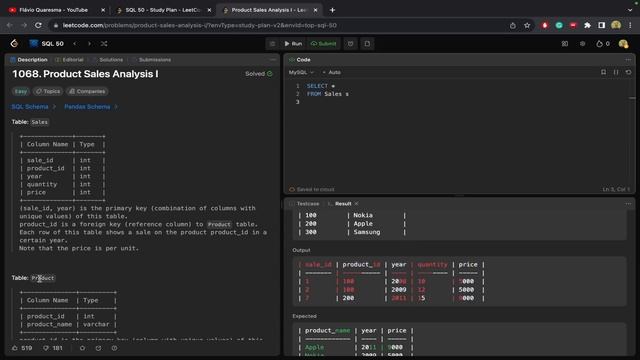The width and height of the screenshot is (640, 360).
Task: Click the alarm timer icon in toolbar
Action: click(x=351, y=43)
